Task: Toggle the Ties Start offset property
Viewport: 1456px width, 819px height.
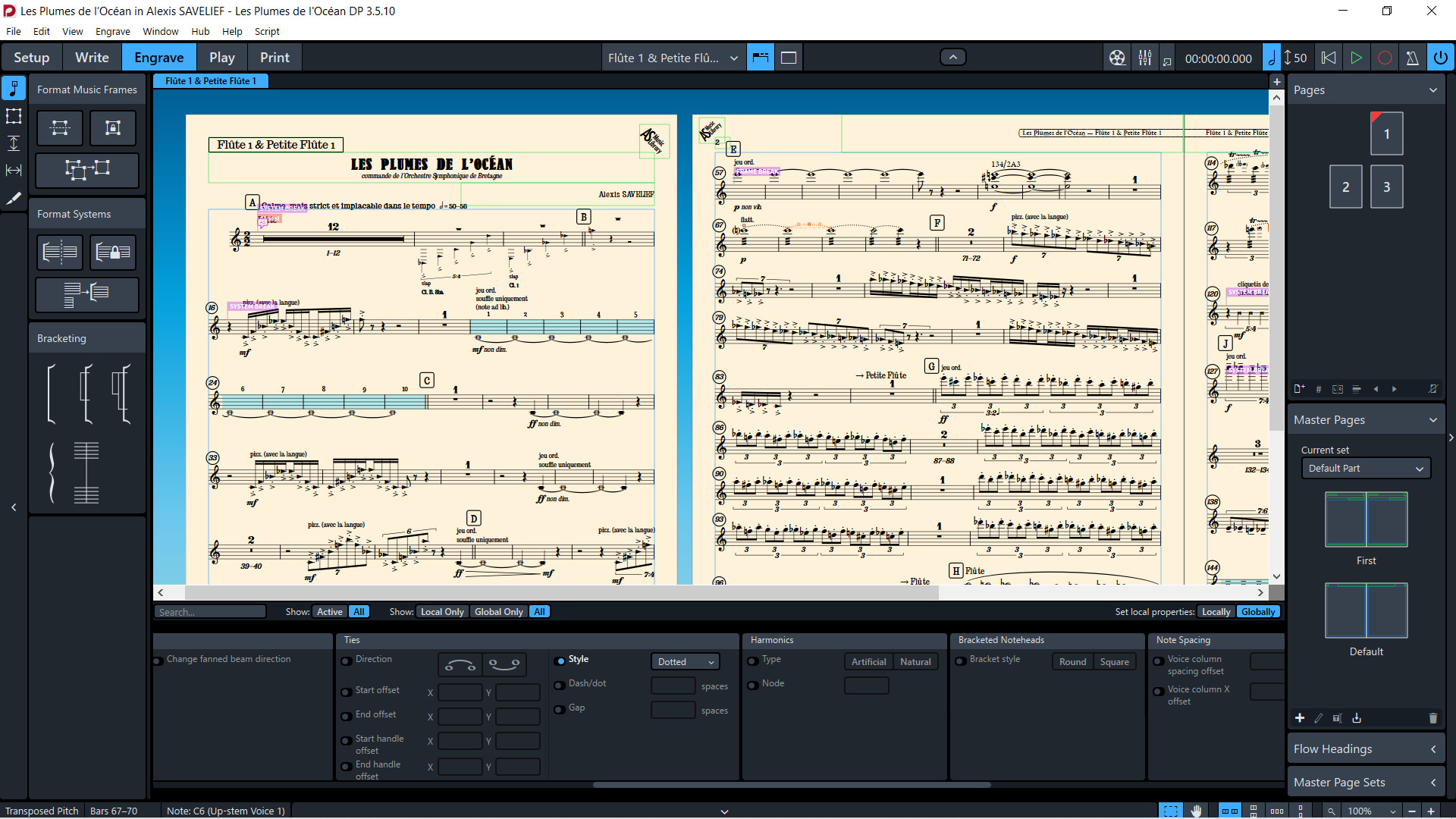Action: 347,692
